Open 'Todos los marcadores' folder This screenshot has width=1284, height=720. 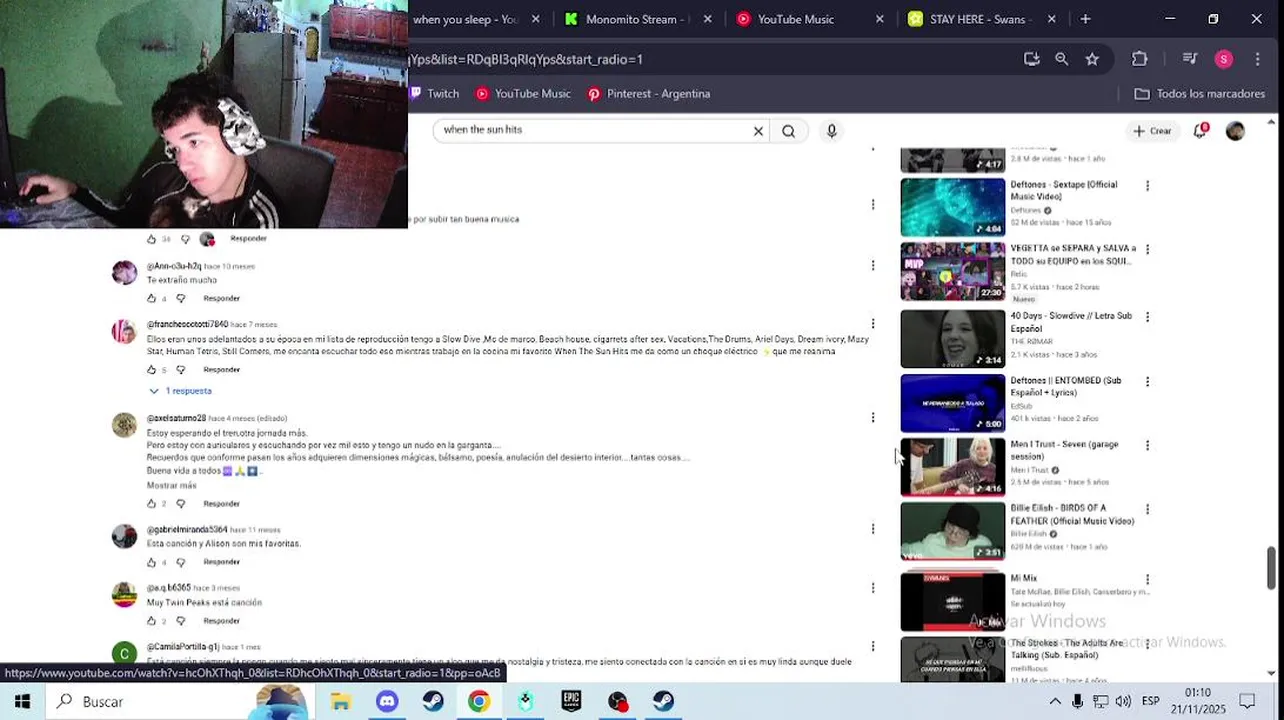point(1199,94)
